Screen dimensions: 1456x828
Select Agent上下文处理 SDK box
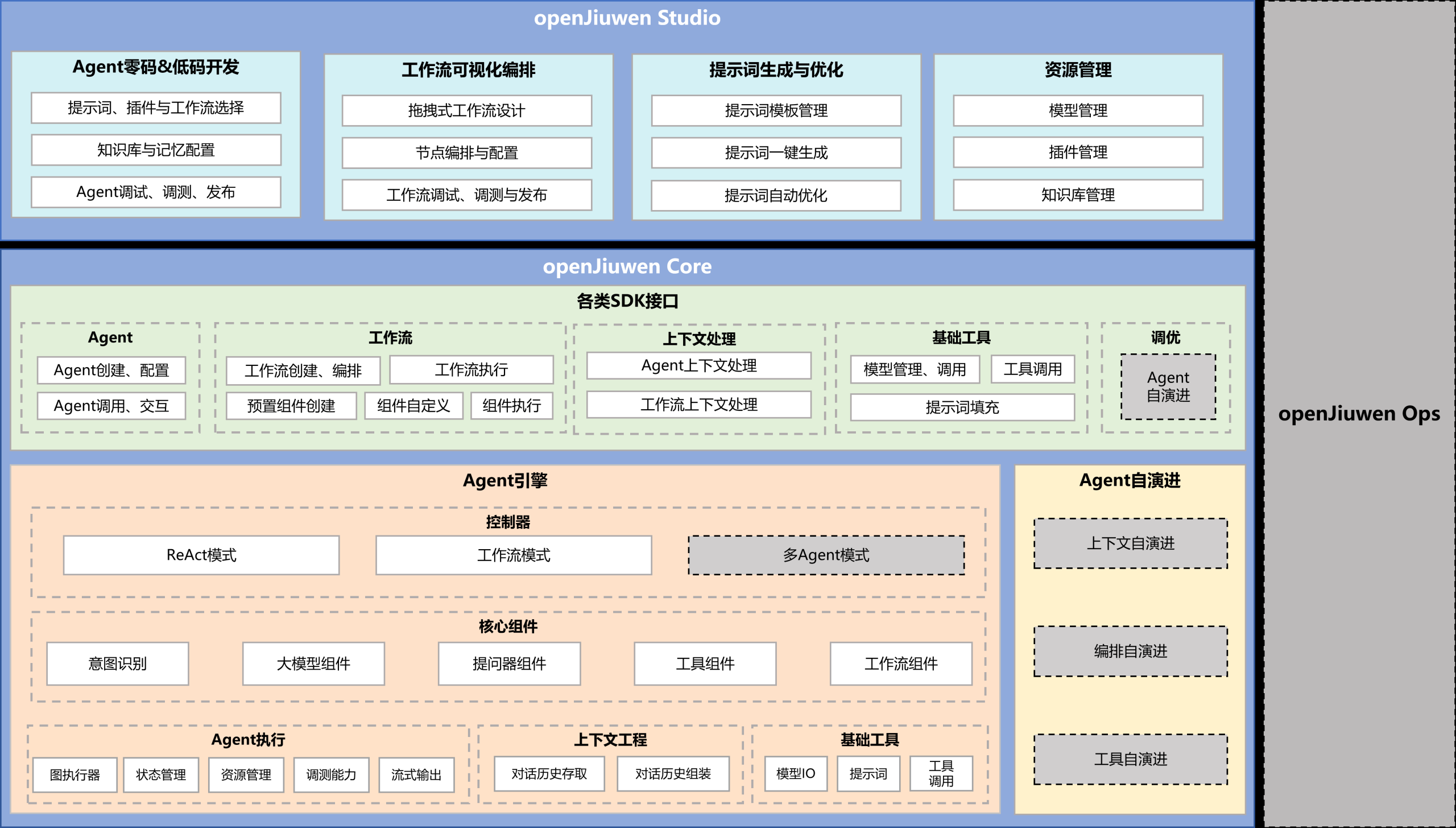(698, 365)
